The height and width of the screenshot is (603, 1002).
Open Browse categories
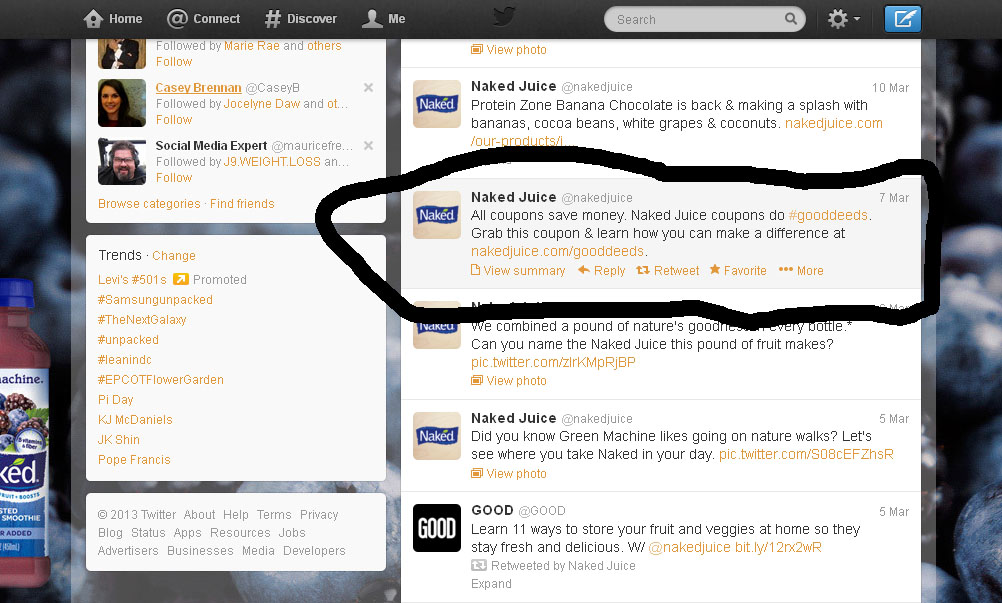click(149, 204)
